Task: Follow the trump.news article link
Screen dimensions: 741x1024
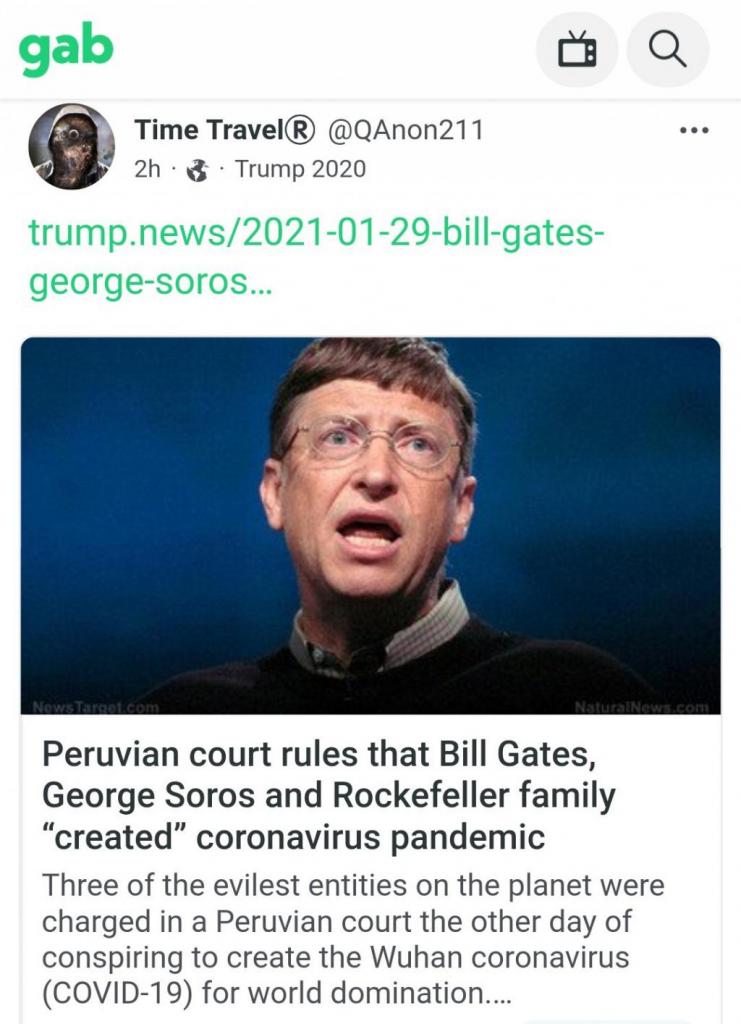Action: click(316, 236)
